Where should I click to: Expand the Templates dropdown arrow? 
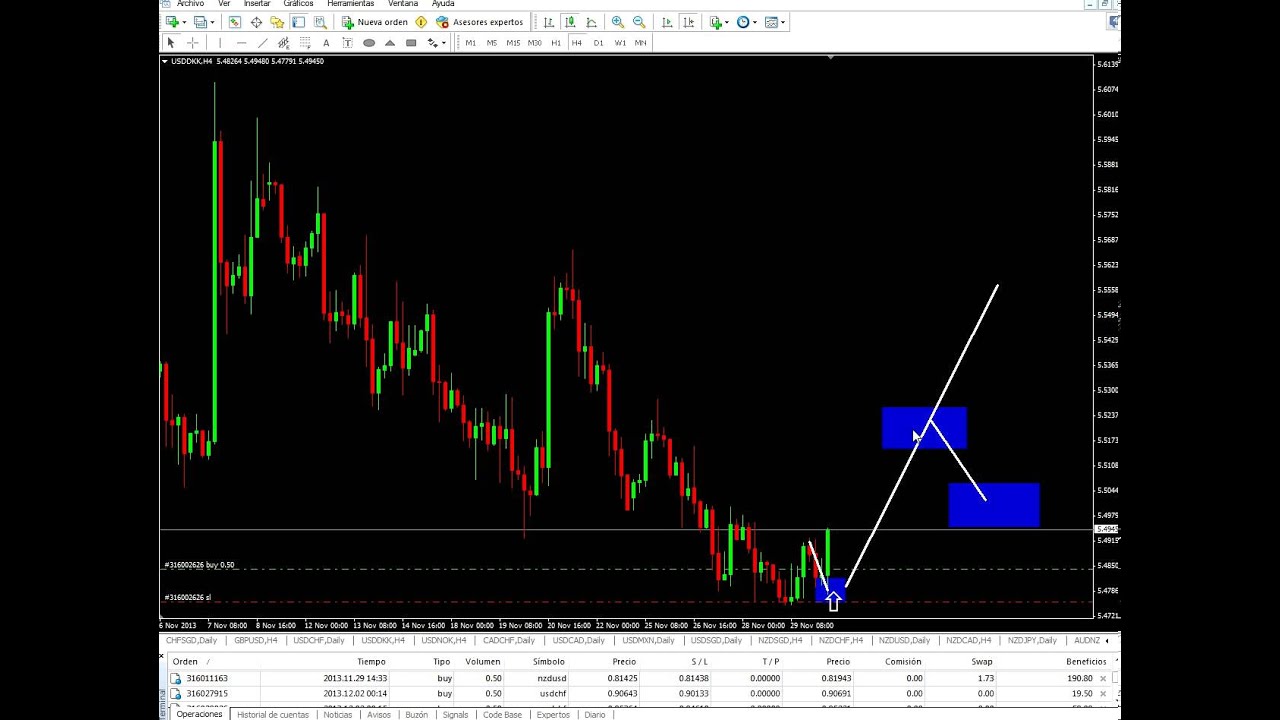[x=783, y=22]
